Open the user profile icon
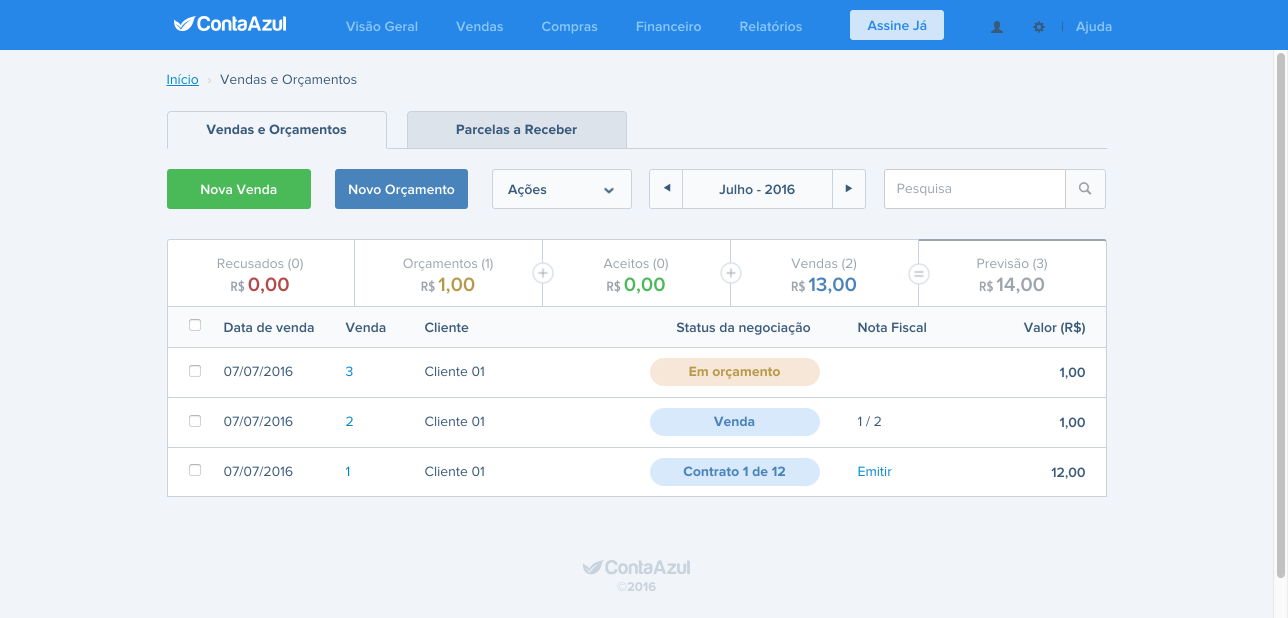This screenshot has width=1288, height=618. 997,27
